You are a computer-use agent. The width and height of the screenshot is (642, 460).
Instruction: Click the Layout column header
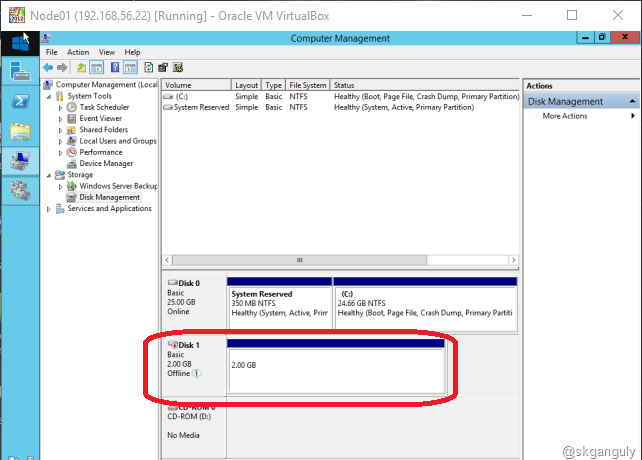click(246, 85)
